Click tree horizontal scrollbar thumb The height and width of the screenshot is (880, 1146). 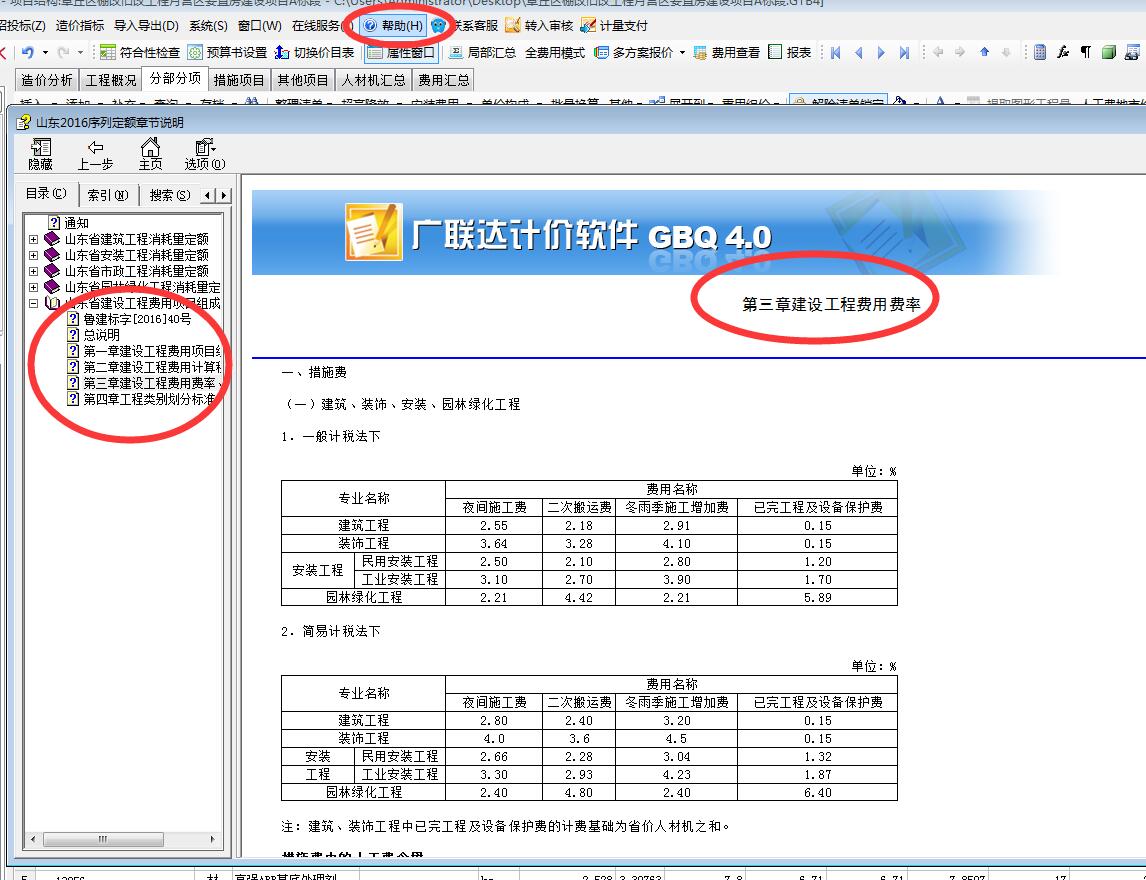click(x=103, y=839)
